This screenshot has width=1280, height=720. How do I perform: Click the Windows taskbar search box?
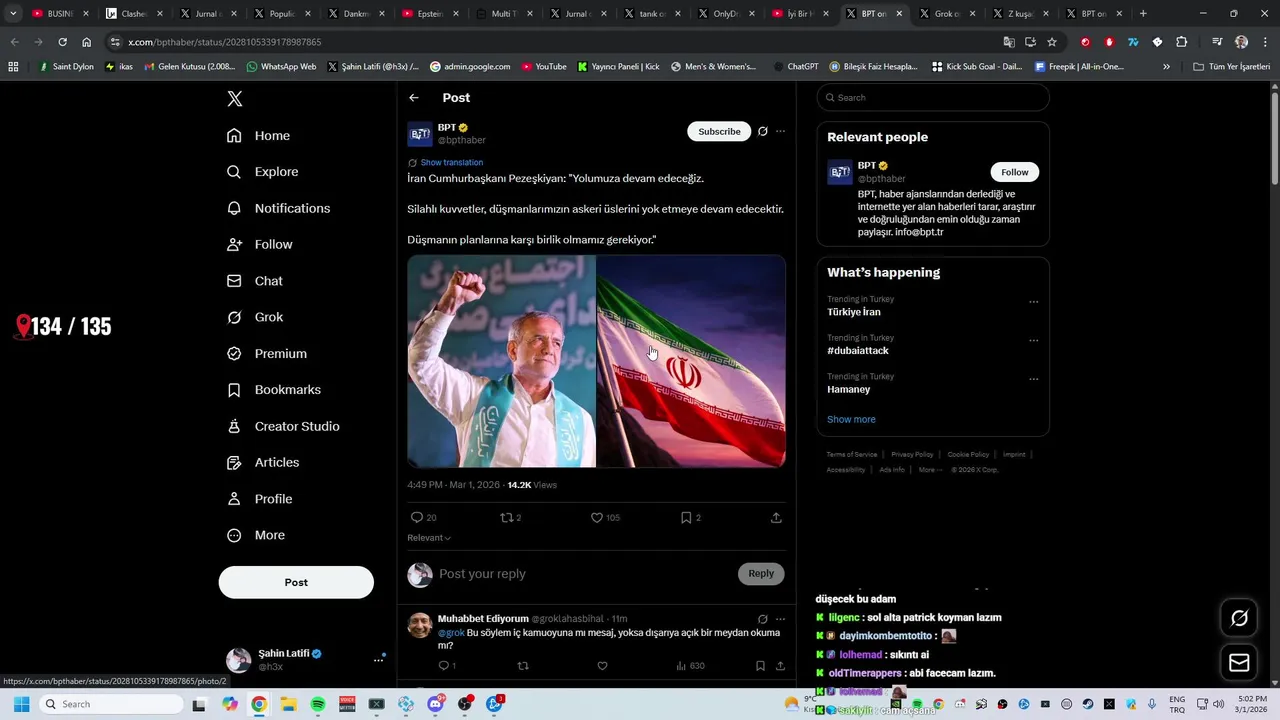110,704
